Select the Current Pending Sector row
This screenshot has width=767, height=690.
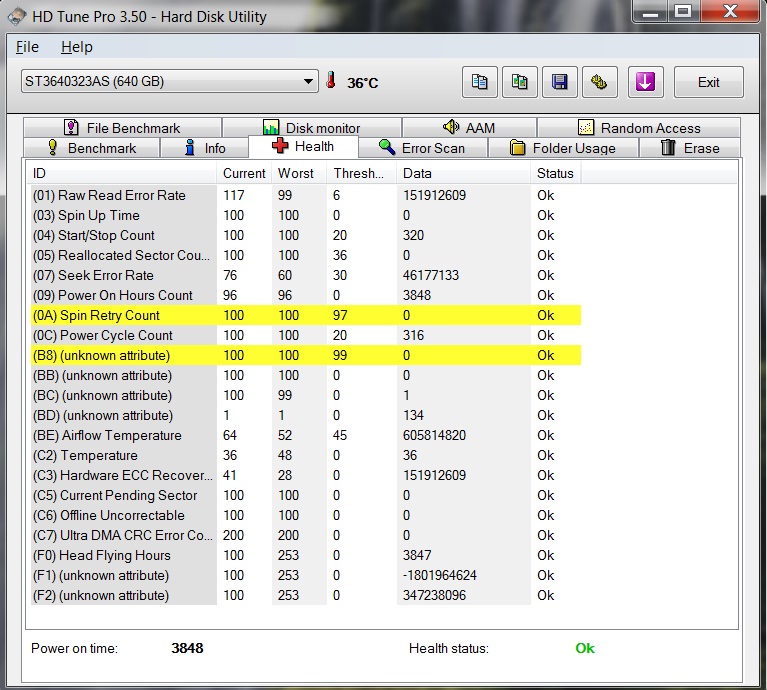pos(306,495)
